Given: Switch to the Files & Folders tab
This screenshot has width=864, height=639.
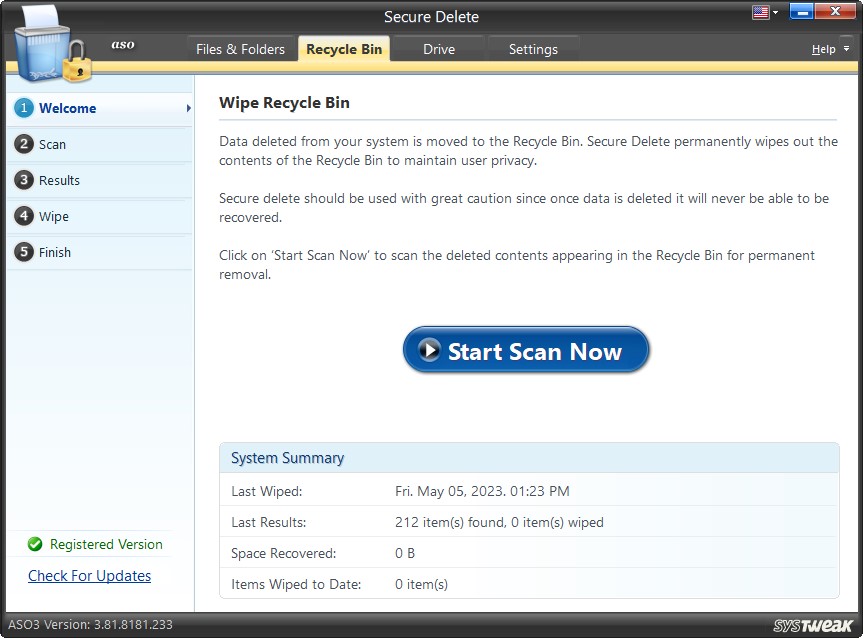Looking at the screenshot, I should pos(241,48).
